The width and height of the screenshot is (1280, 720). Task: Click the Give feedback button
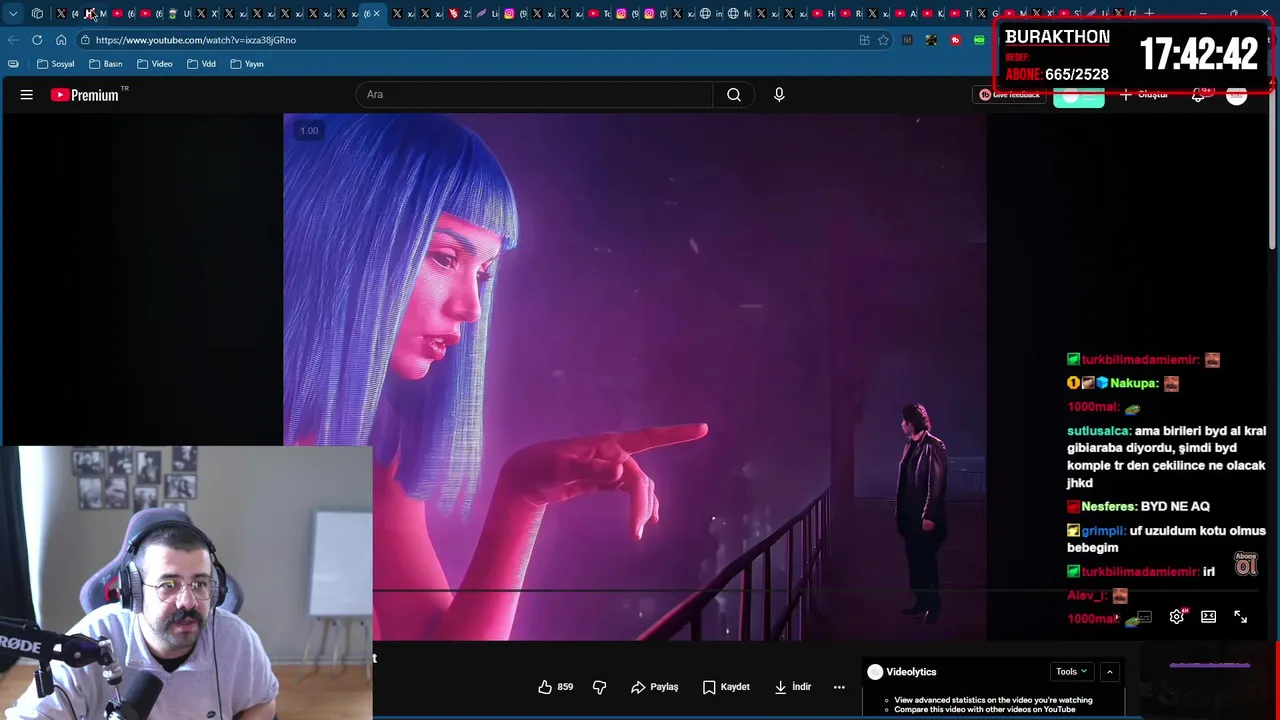1009,95
